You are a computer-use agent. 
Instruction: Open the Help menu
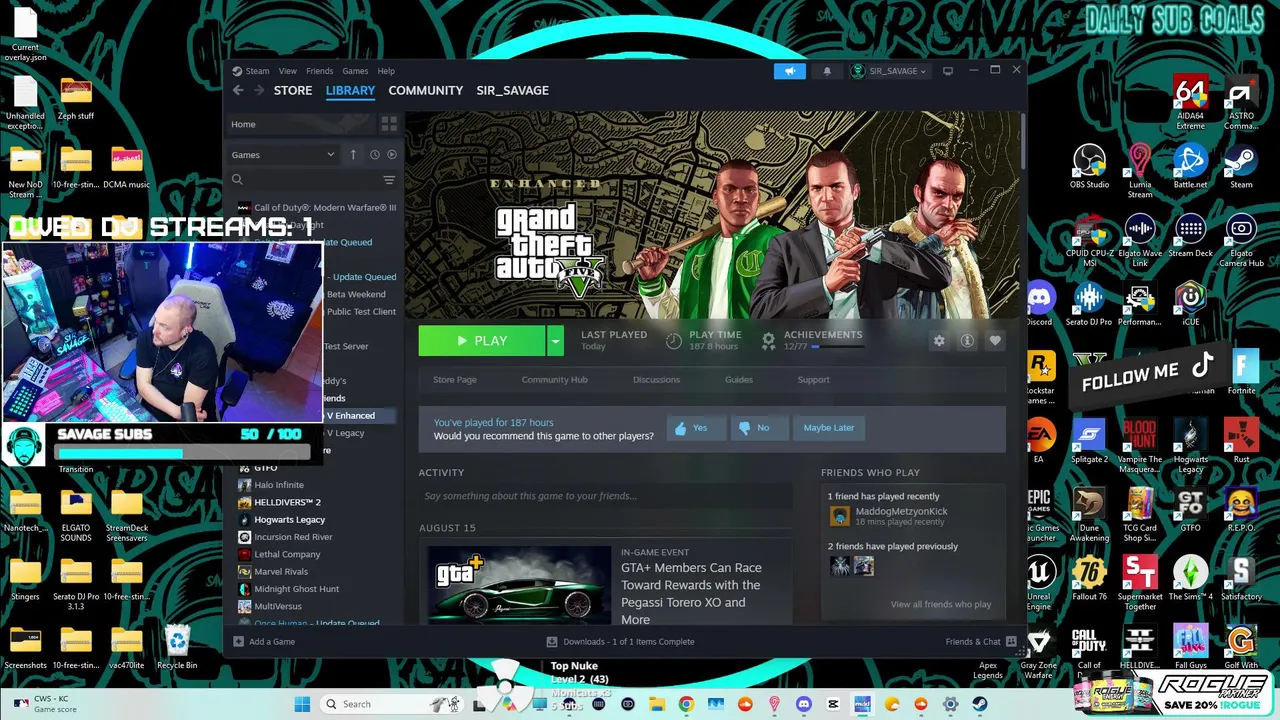(x=386, y=71)
